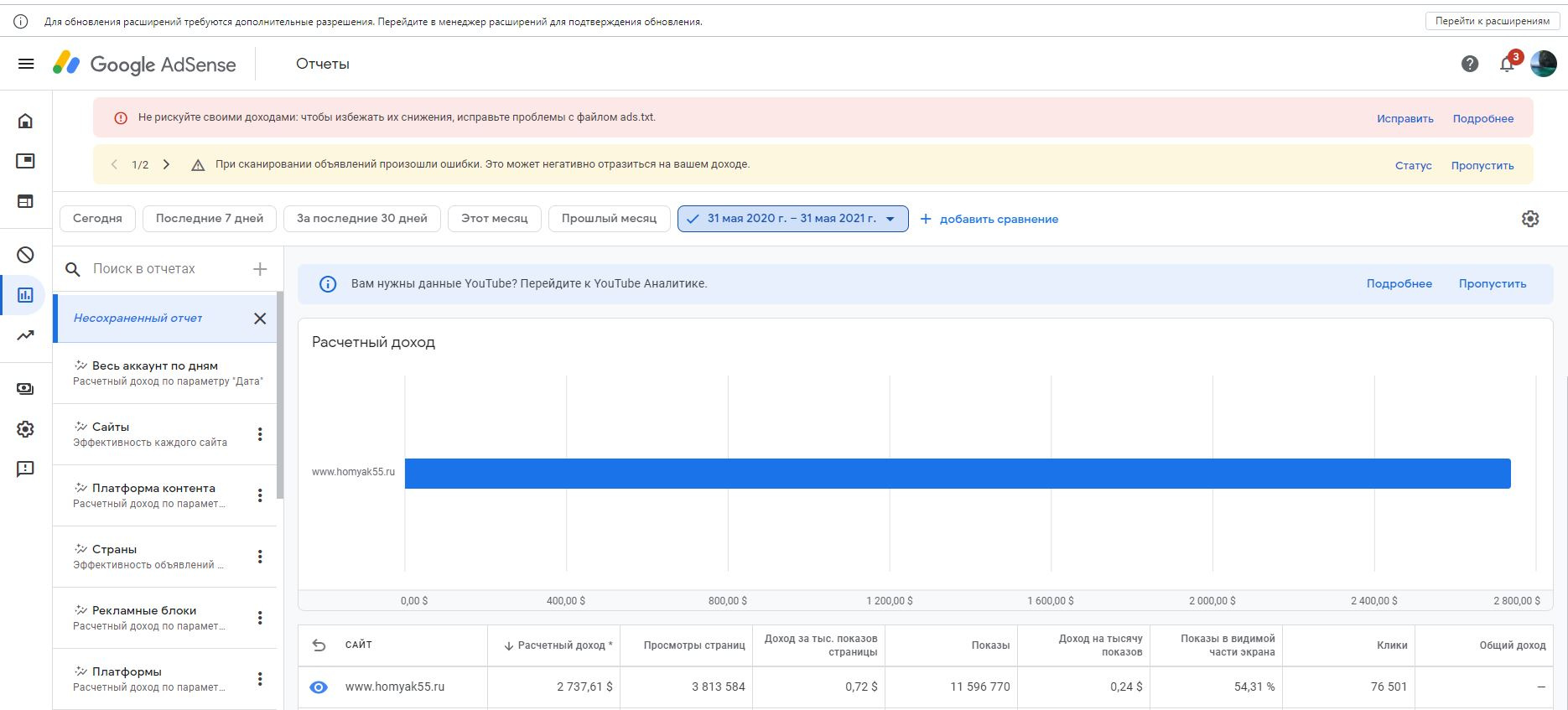This screenshot has height=710, width=1568.
Task: Open Account settings gear in sidebar
Action: tap(26, 429)
